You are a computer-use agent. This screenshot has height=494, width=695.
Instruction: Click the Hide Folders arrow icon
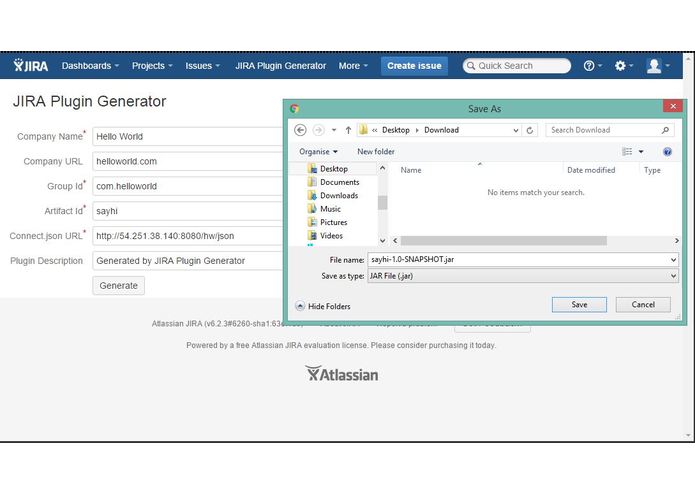point(300,306)
